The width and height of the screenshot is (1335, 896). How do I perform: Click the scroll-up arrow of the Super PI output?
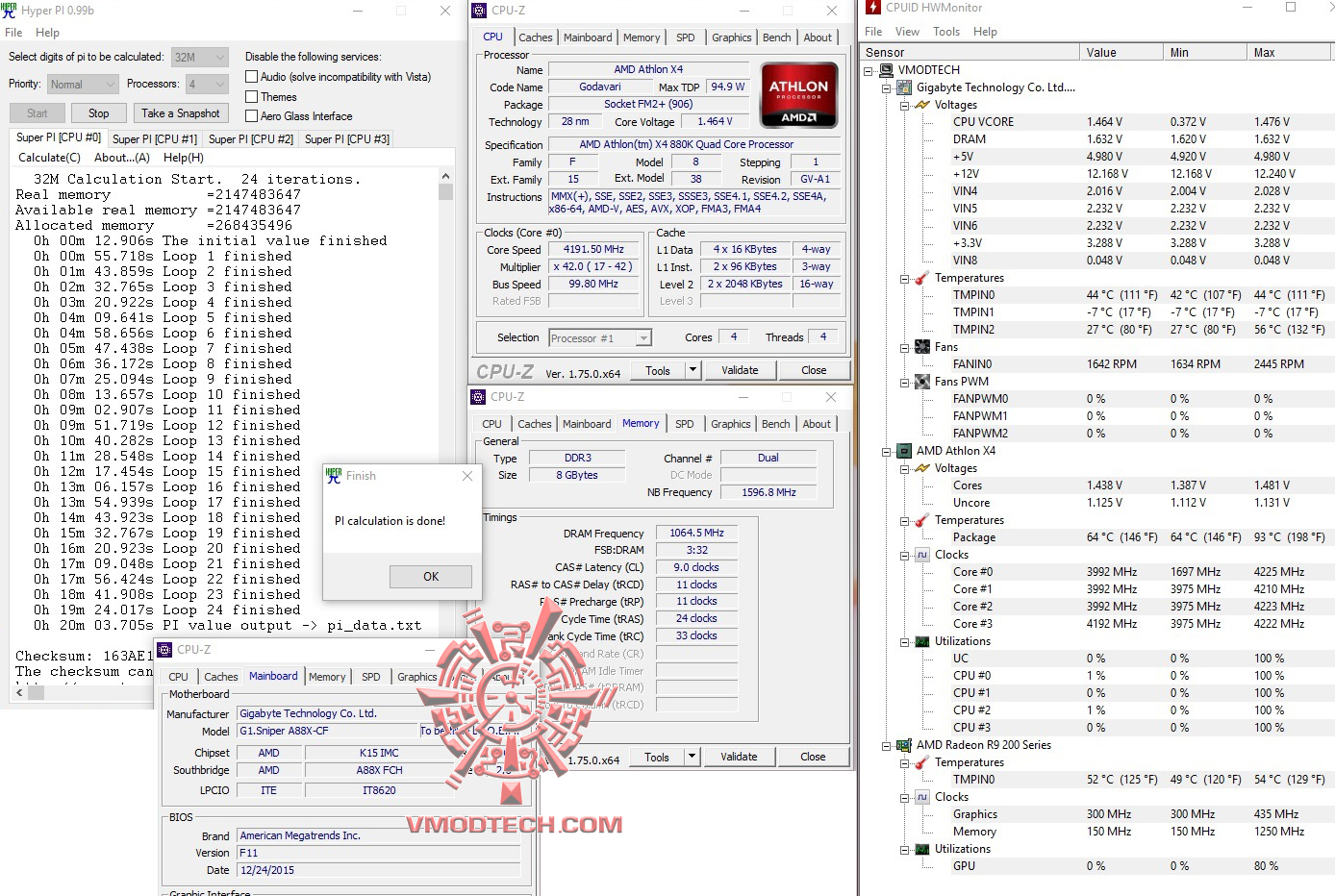point(445,177)
